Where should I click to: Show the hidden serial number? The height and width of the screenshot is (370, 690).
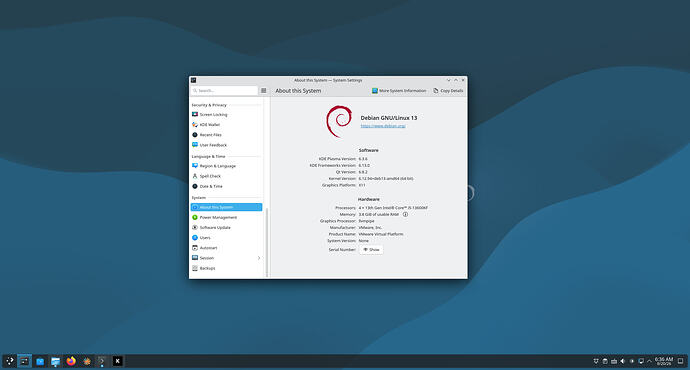[x=371, y=249]
